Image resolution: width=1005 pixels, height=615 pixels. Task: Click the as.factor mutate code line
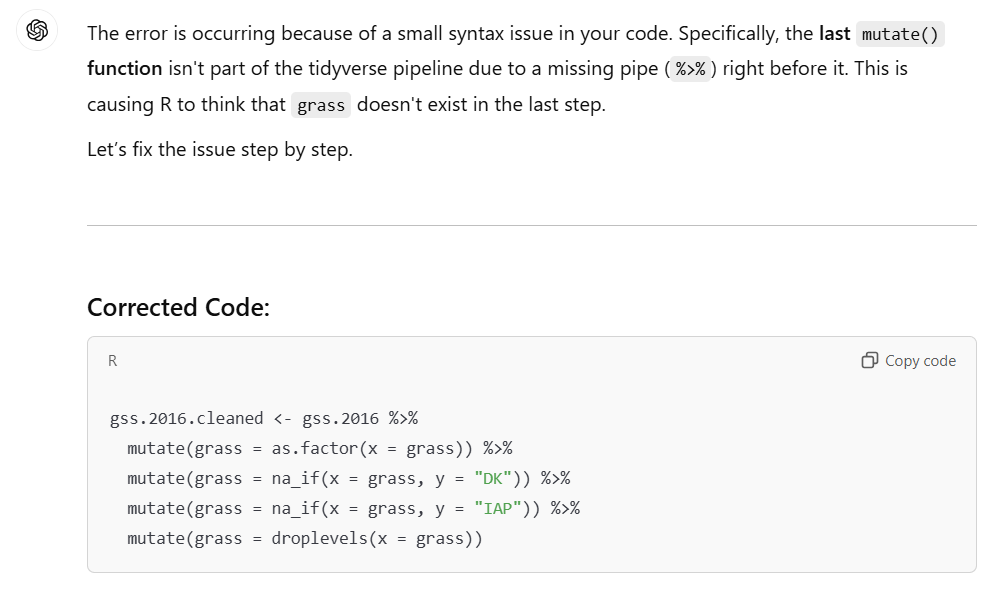pyautogui.click(x=319, y=448)
